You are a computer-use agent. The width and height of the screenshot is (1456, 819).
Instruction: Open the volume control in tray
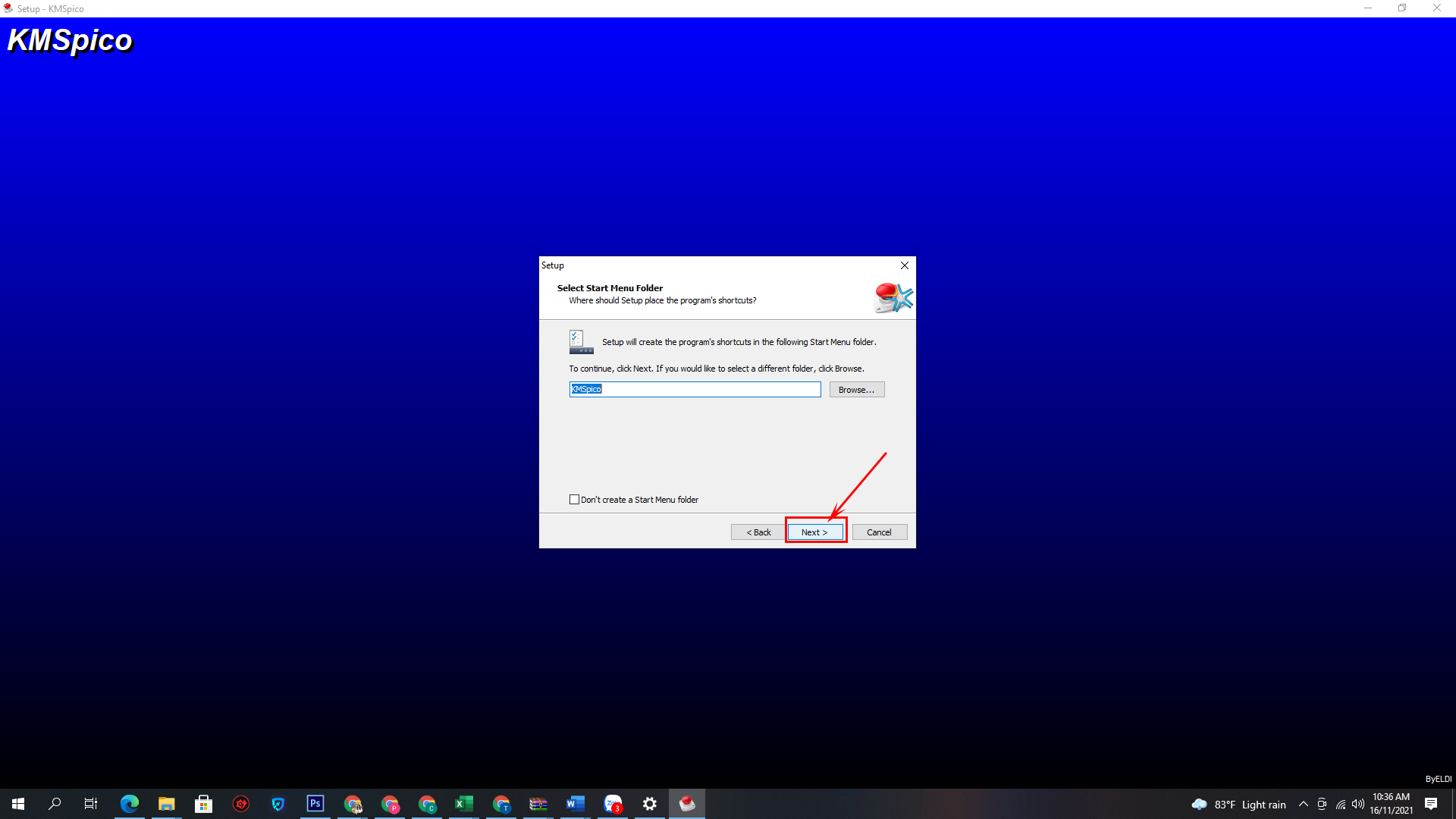(x=1357, y=804)
